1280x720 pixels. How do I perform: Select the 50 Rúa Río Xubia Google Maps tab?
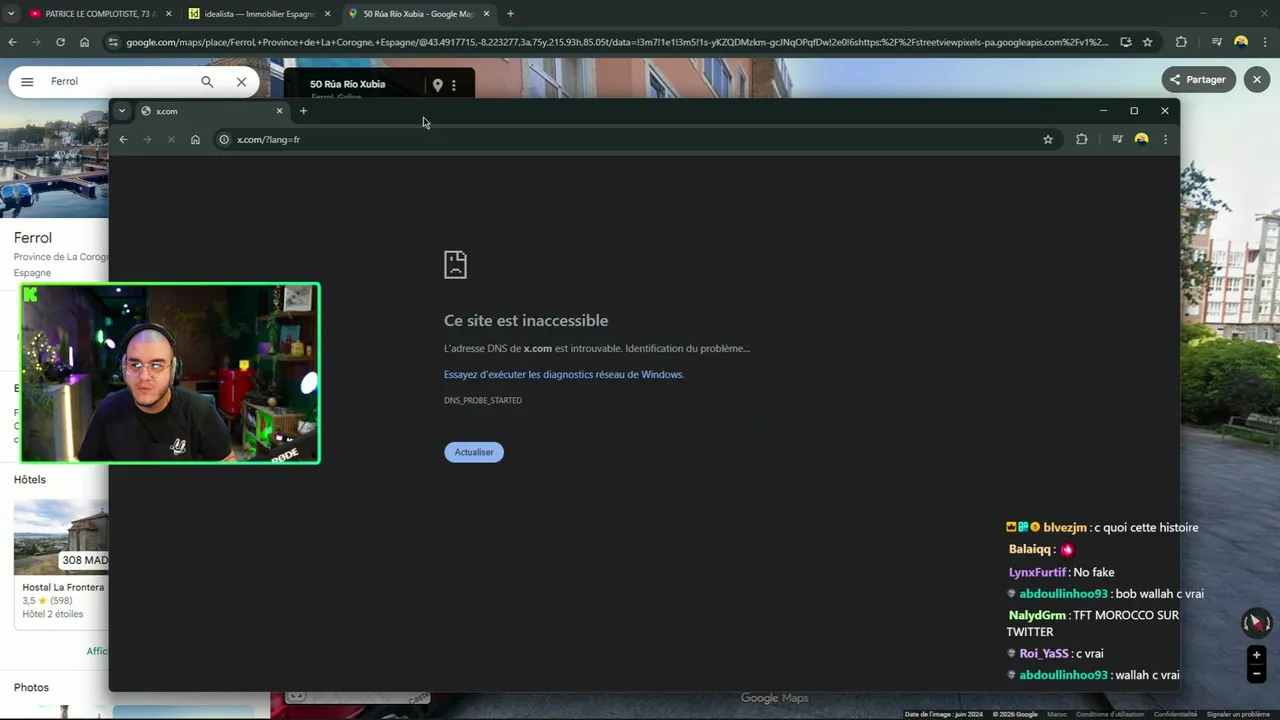418,14
